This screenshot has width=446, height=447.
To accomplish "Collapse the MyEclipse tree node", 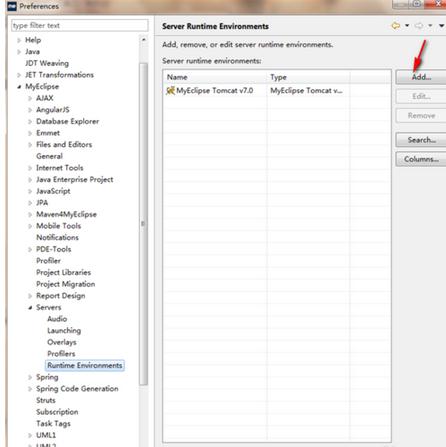I will click(x=19, y=87).
